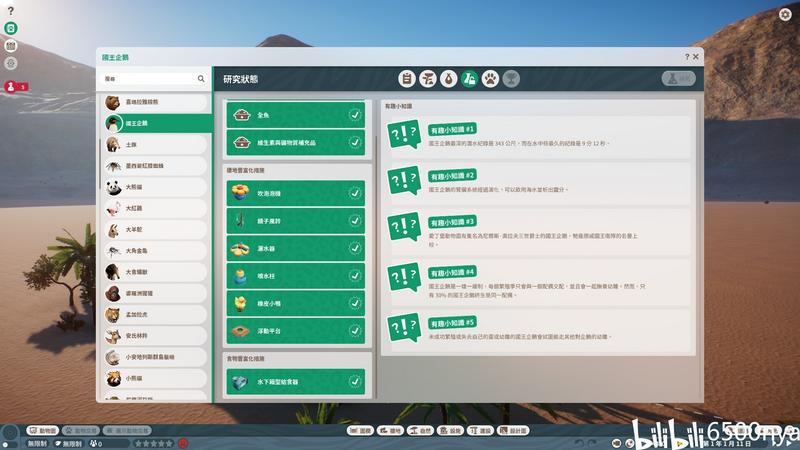Click the vitamin and mineral supplement item
The image size is (800, 450).
tap(295, 142)
